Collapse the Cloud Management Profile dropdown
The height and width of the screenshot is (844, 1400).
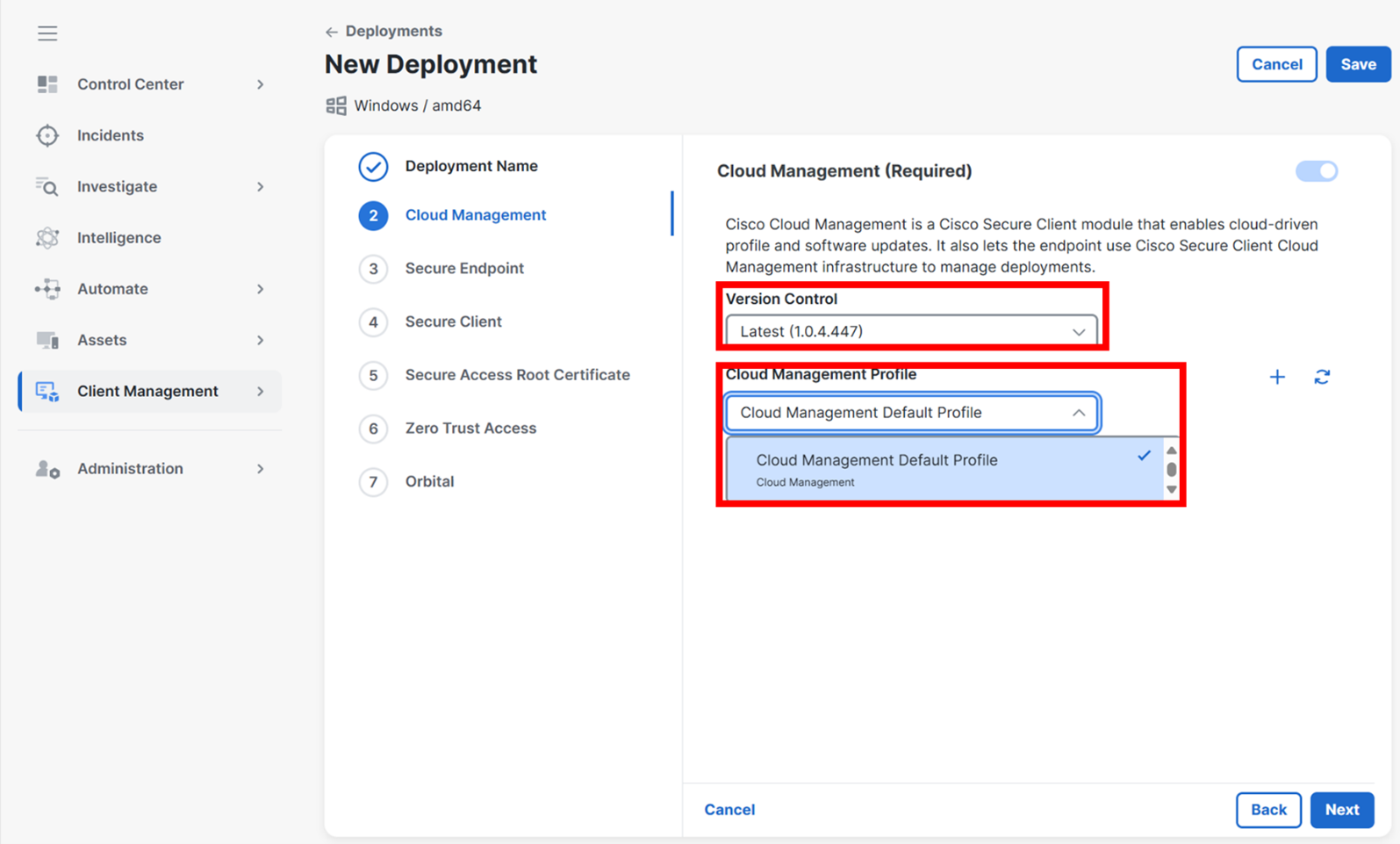[x=1078, y=413]
